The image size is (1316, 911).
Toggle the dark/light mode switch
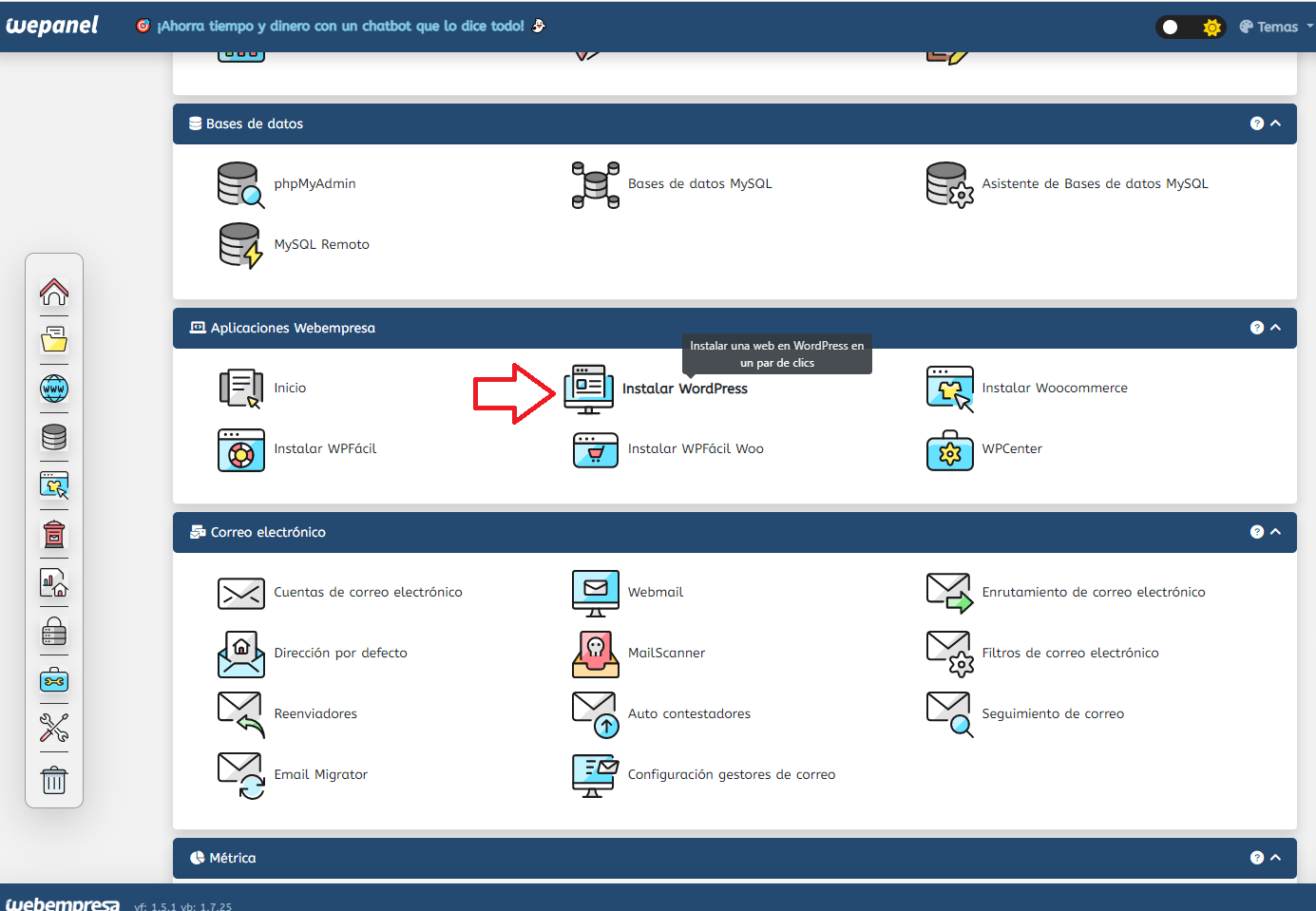(x=1191, y=27)
